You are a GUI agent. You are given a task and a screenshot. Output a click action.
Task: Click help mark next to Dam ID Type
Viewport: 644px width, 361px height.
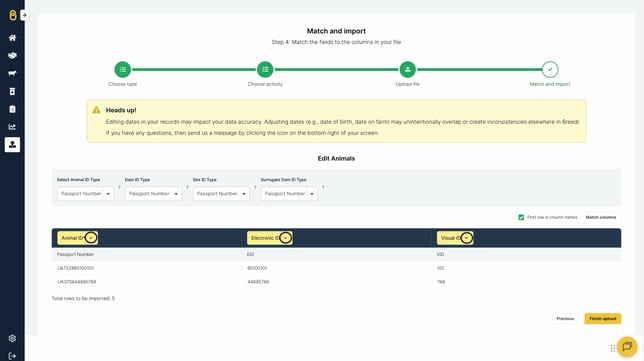187,187
